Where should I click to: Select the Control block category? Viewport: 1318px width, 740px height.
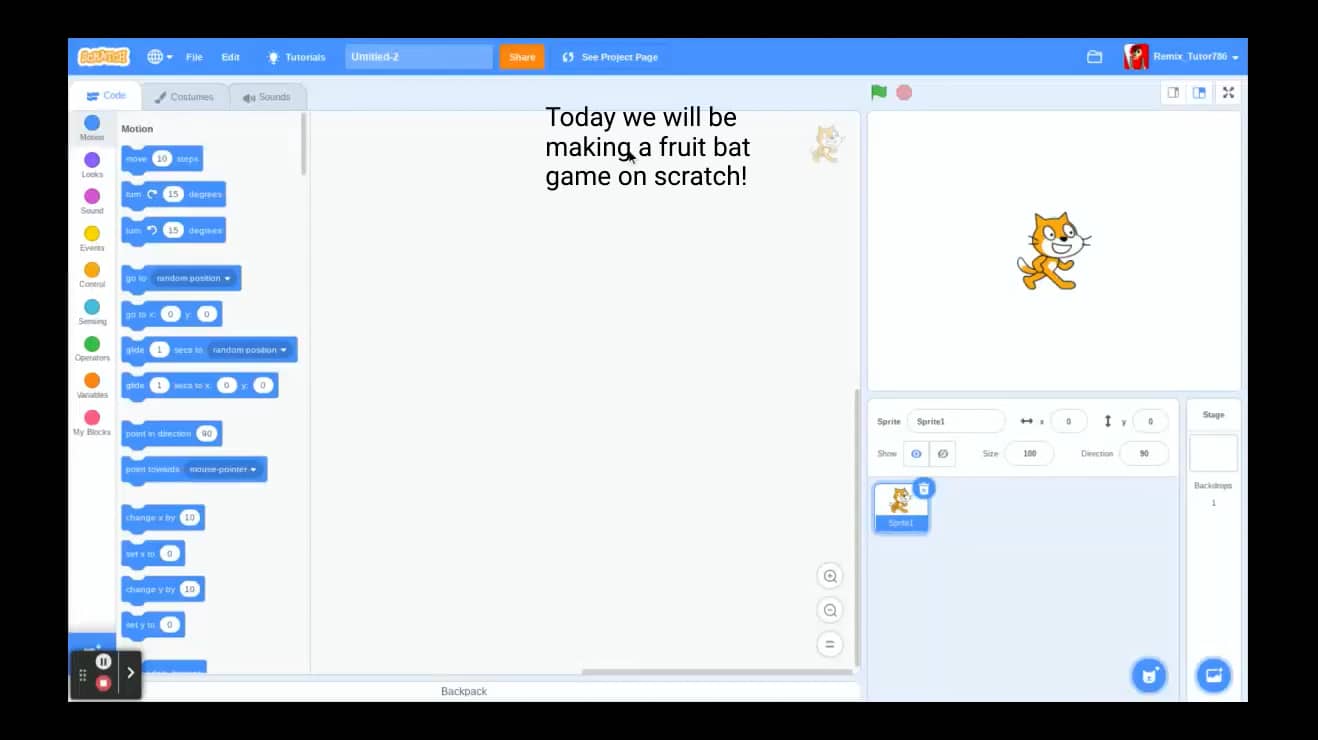click(92, 275)
